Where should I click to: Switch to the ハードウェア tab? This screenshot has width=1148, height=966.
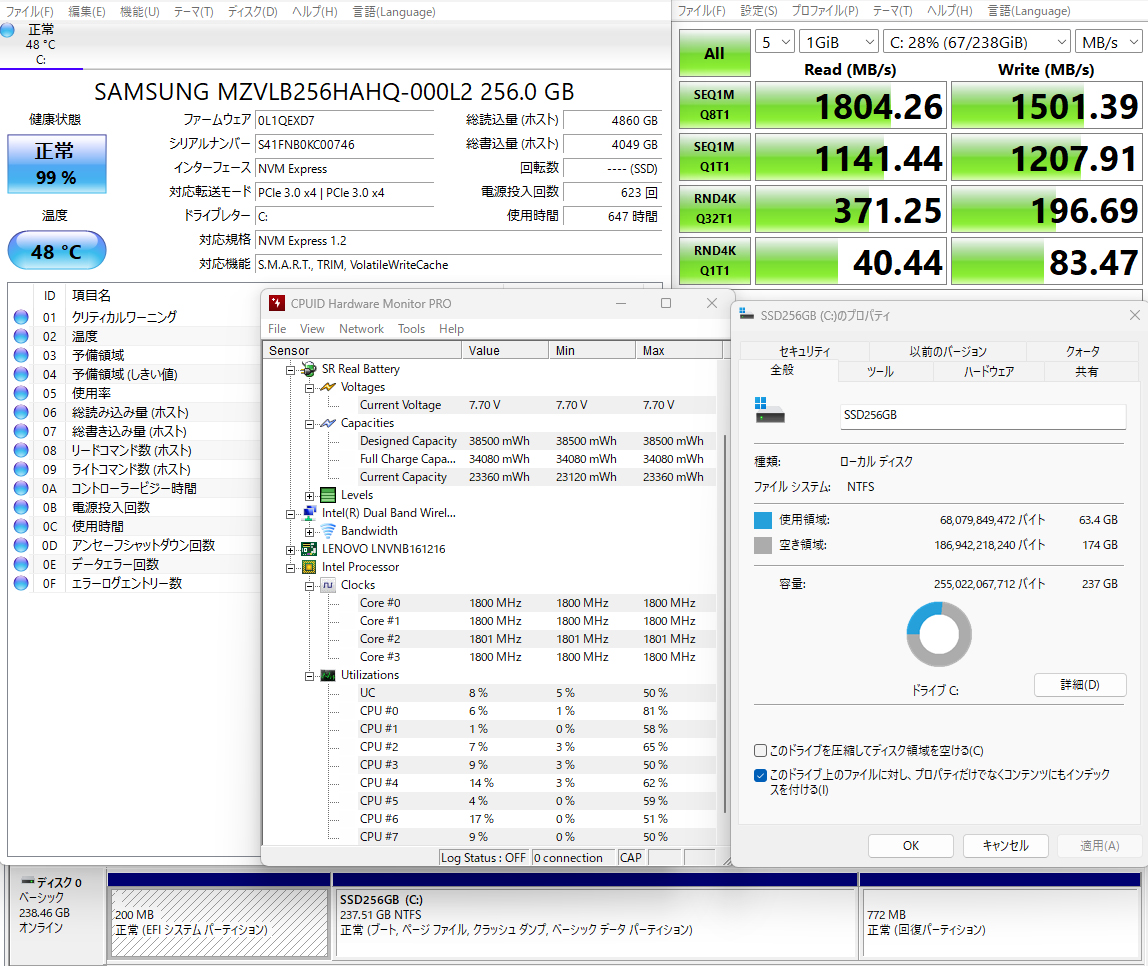point(988,372)
